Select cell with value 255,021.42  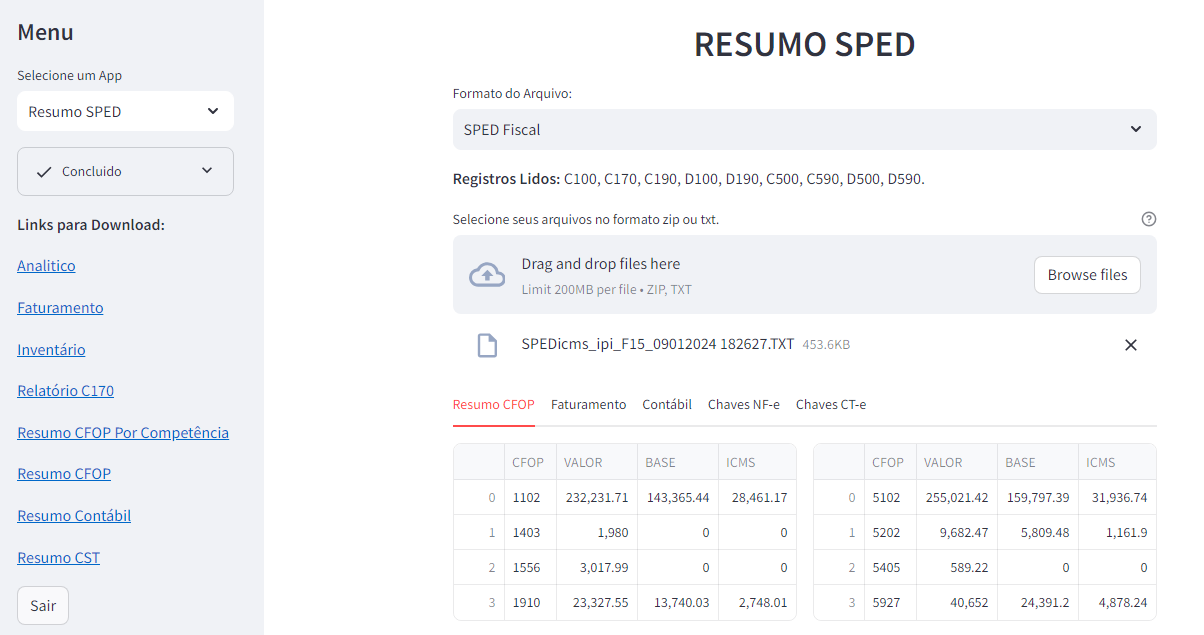(x=957, y=497)
